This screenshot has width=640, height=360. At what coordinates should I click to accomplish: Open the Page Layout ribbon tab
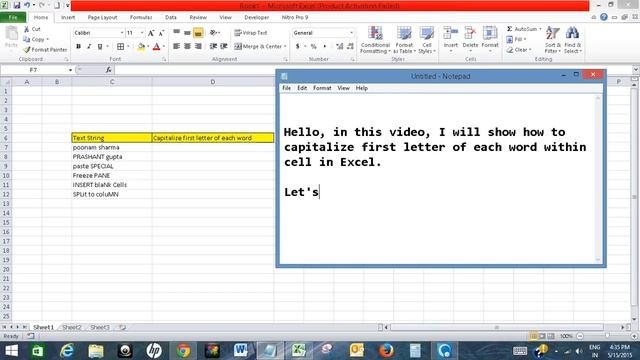click(x=102, y=17)
